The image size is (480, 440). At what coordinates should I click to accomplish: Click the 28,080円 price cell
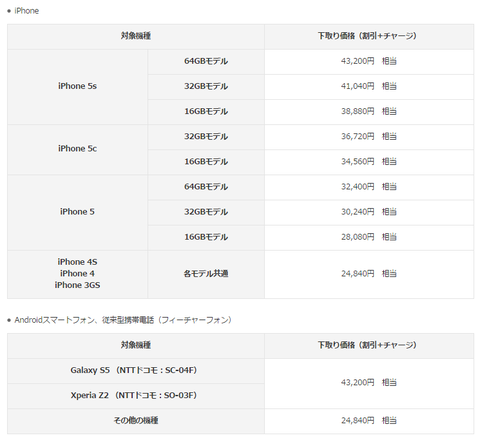pos(369,237)
